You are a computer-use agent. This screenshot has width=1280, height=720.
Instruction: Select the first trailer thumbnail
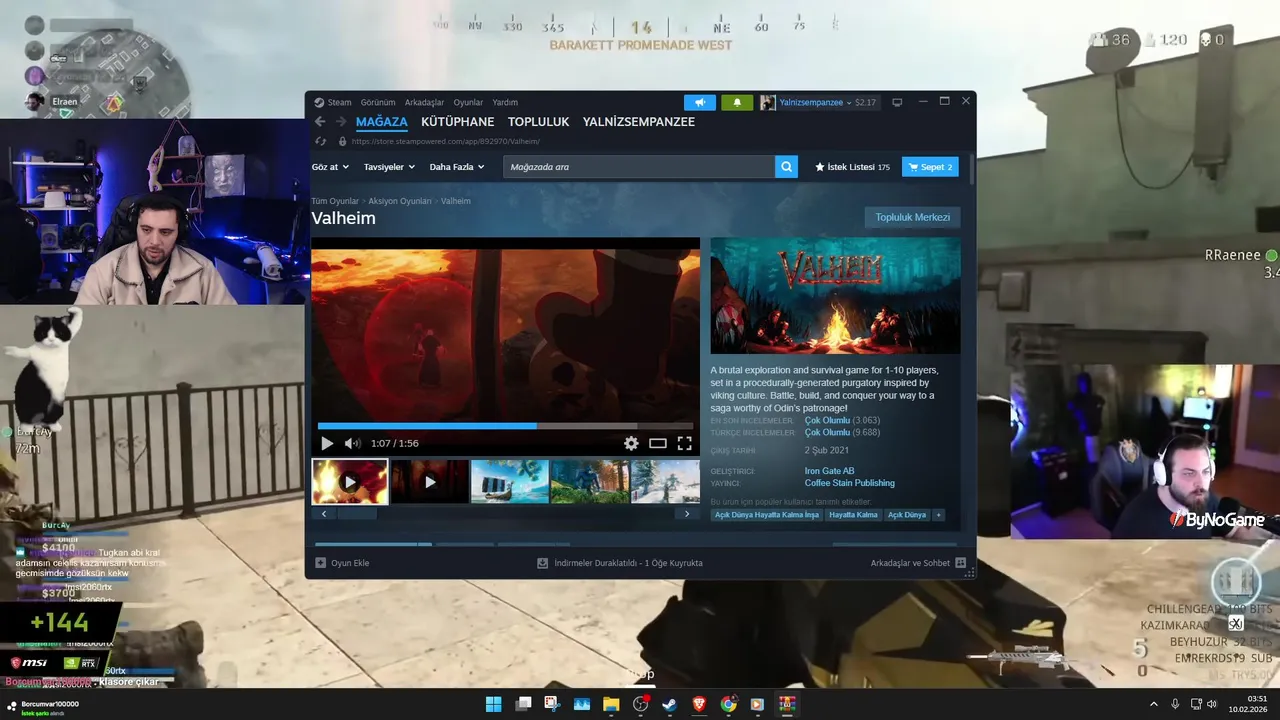tap(350, 481)
